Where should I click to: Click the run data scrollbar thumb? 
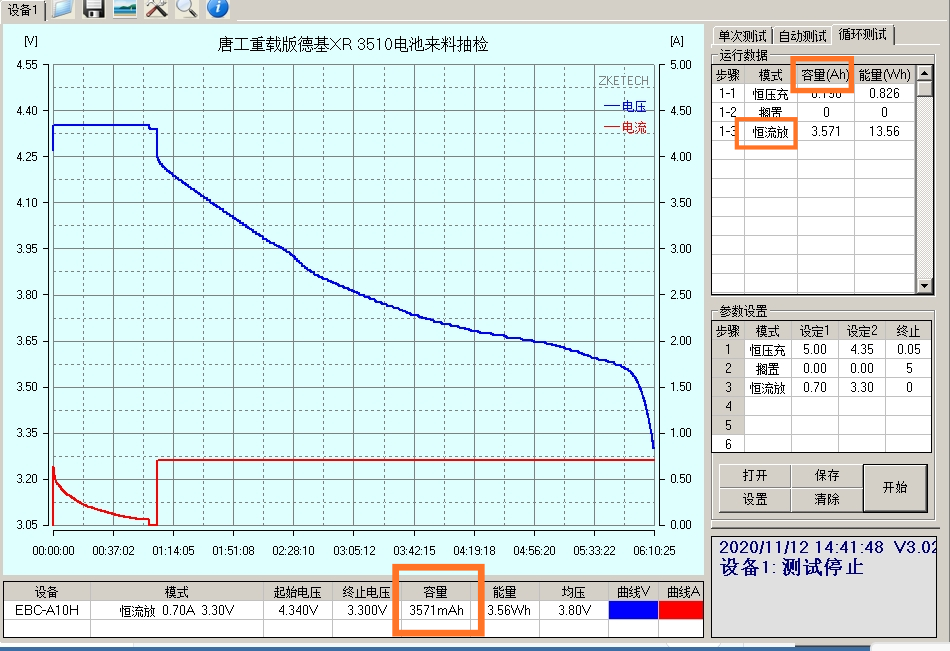click(x=925, y=88)
